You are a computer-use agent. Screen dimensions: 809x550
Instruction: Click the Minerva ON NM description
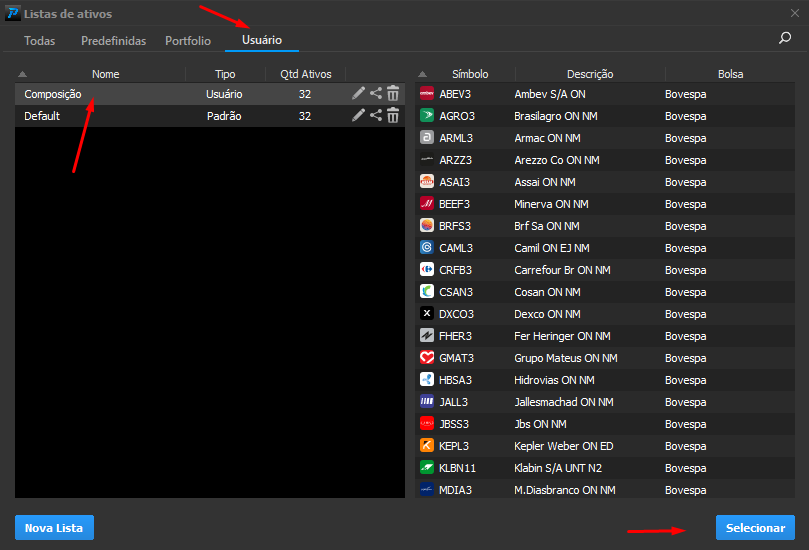point(551,204)
